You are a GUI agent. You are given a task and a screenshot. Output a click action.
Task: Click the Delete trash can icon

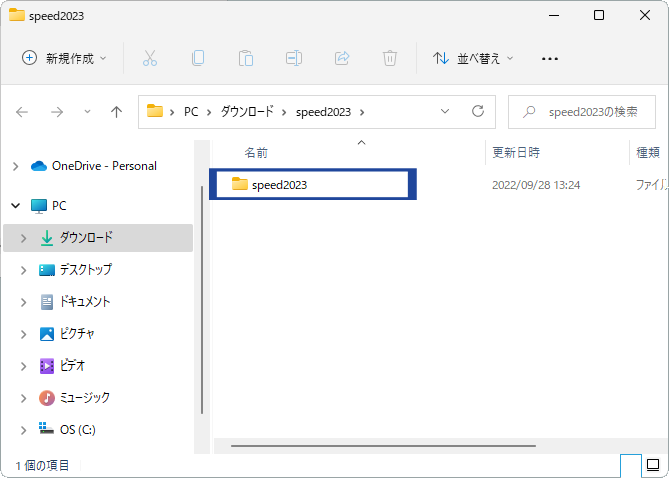click(x=390, y=58)
